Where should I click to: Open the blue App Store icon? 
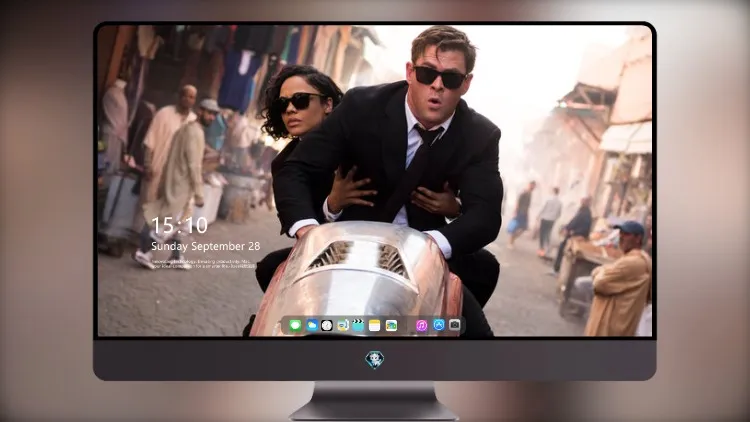point(439,325)
